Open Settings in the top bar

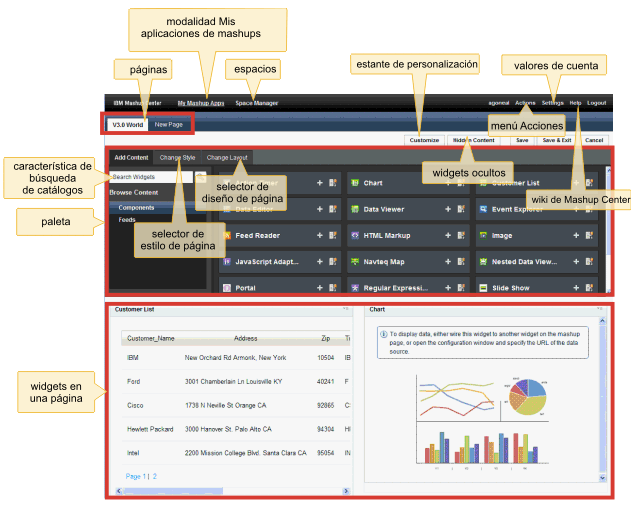click(x=553, y=103)
